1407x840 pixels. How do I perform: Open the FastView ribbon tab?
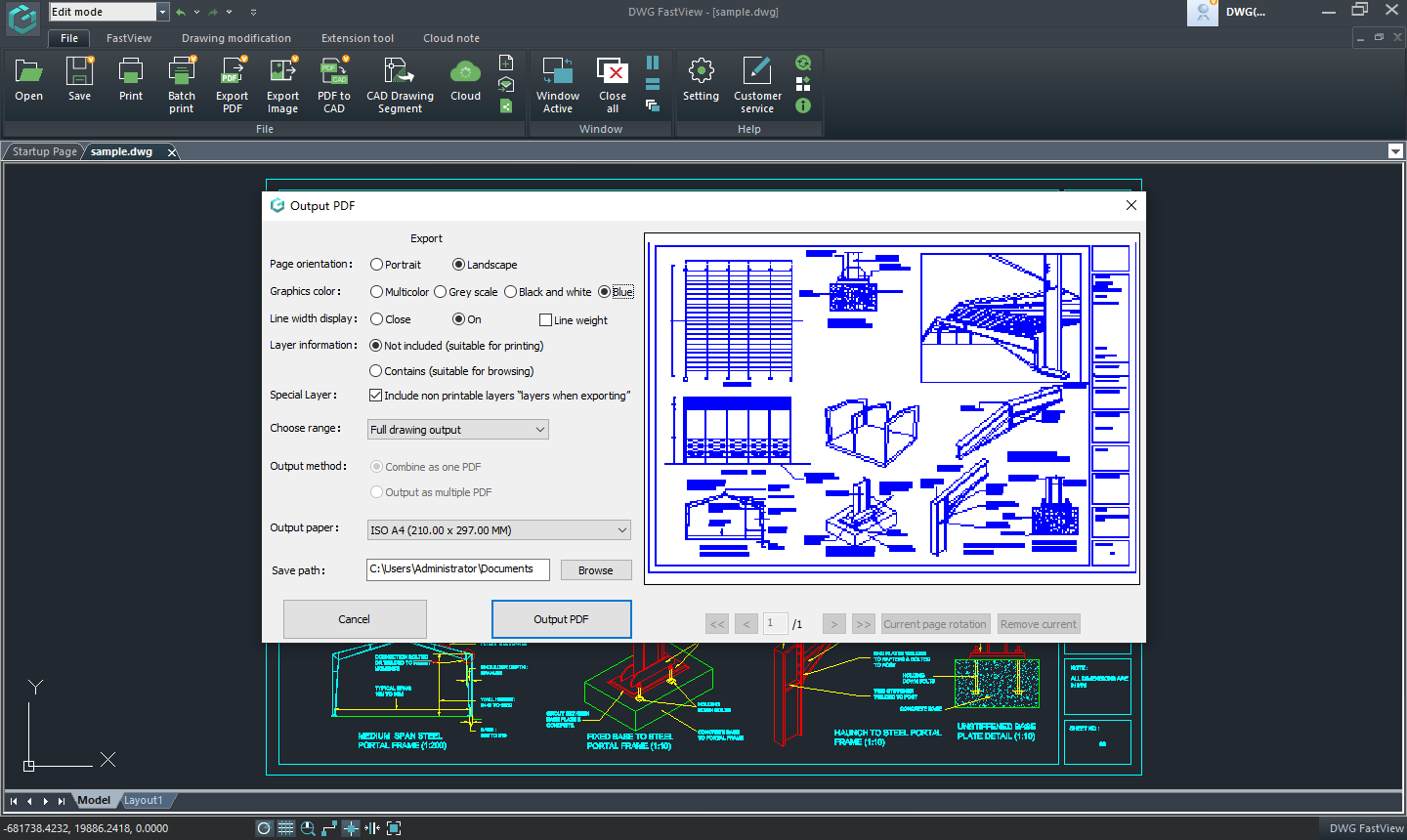point(129,38)
